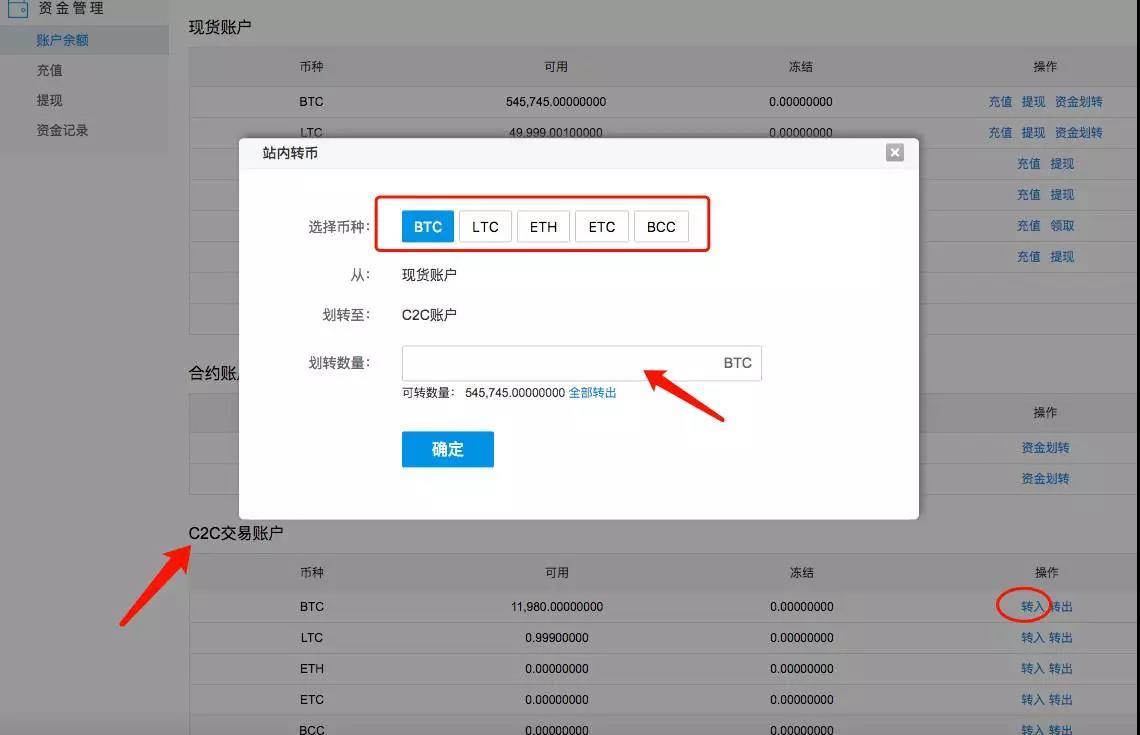The height and width of the screenshot is (735, 1140).
Task: Click 转出 in C2C ETH row
Action: coord(1061,668)
